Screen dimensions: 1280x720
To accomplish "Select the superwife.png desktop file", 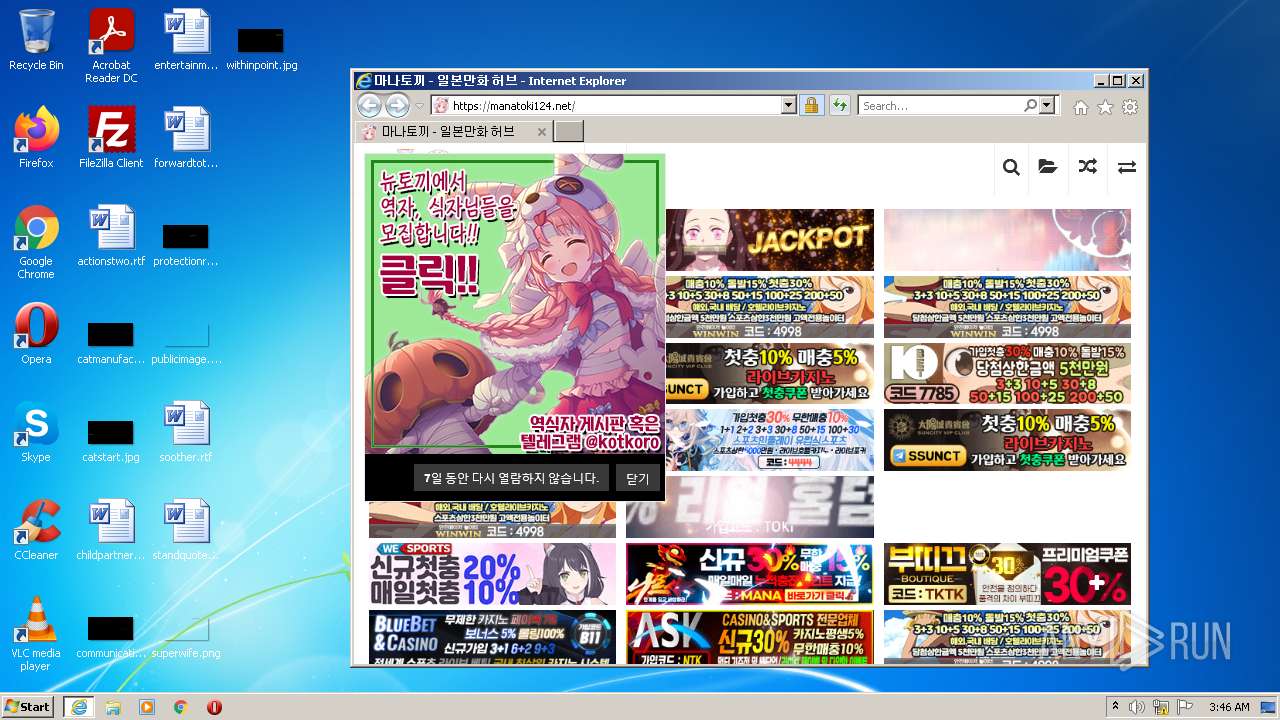I will pyautogui.click(x=186, y=636).
